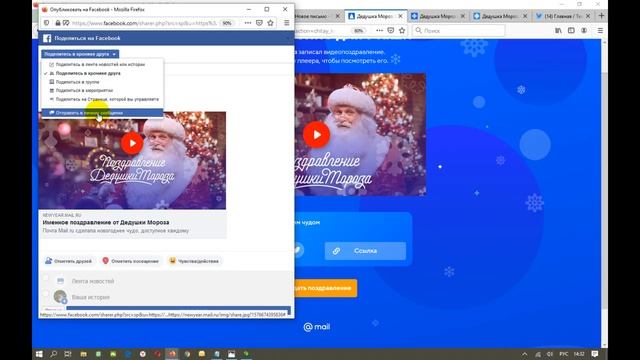Open Firefox account icon in toolbar

pos(584,31)
